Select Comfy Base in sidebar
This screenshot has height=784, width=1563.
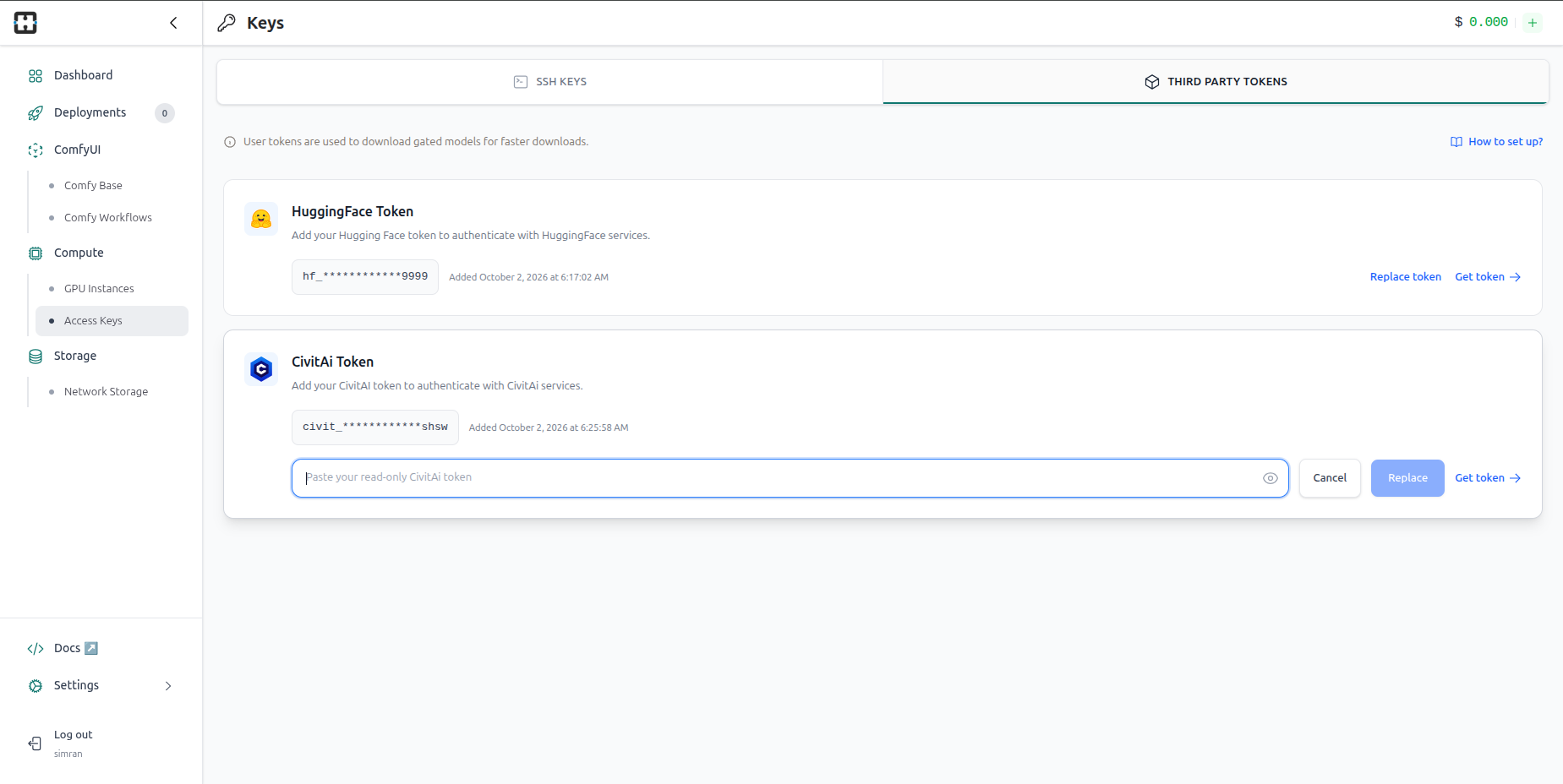tap(93, 185)
